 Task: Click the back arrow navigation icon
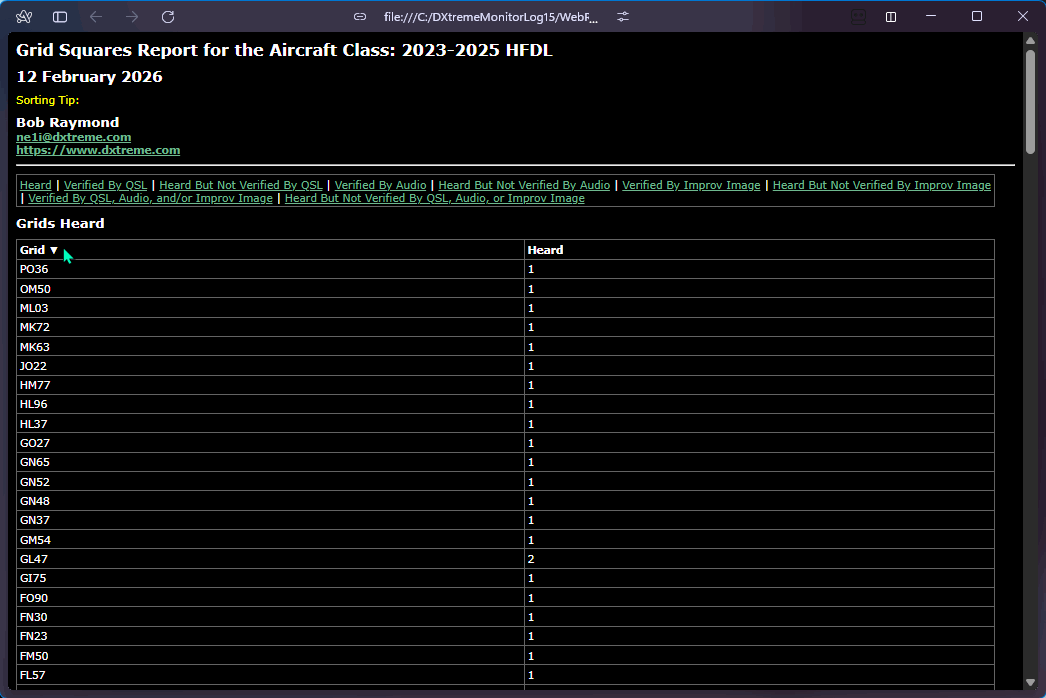tap(96, 17)
